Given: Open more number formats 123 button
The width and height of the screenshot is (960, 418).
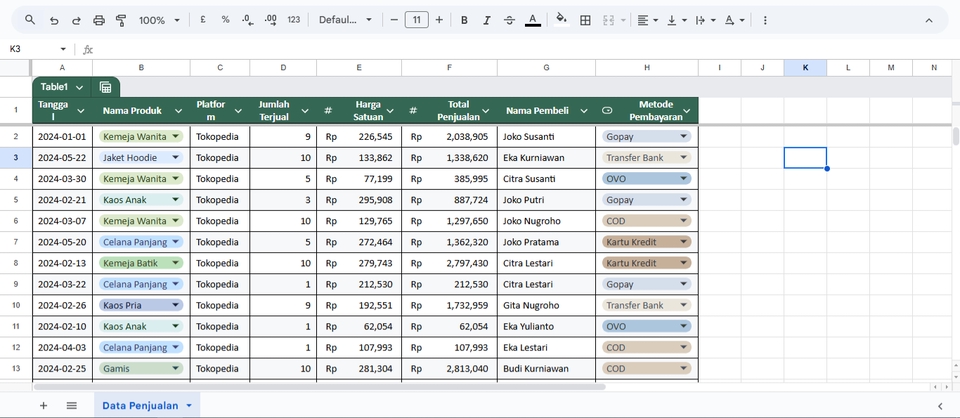Looking at the screenshot, I should click(294, 20).
